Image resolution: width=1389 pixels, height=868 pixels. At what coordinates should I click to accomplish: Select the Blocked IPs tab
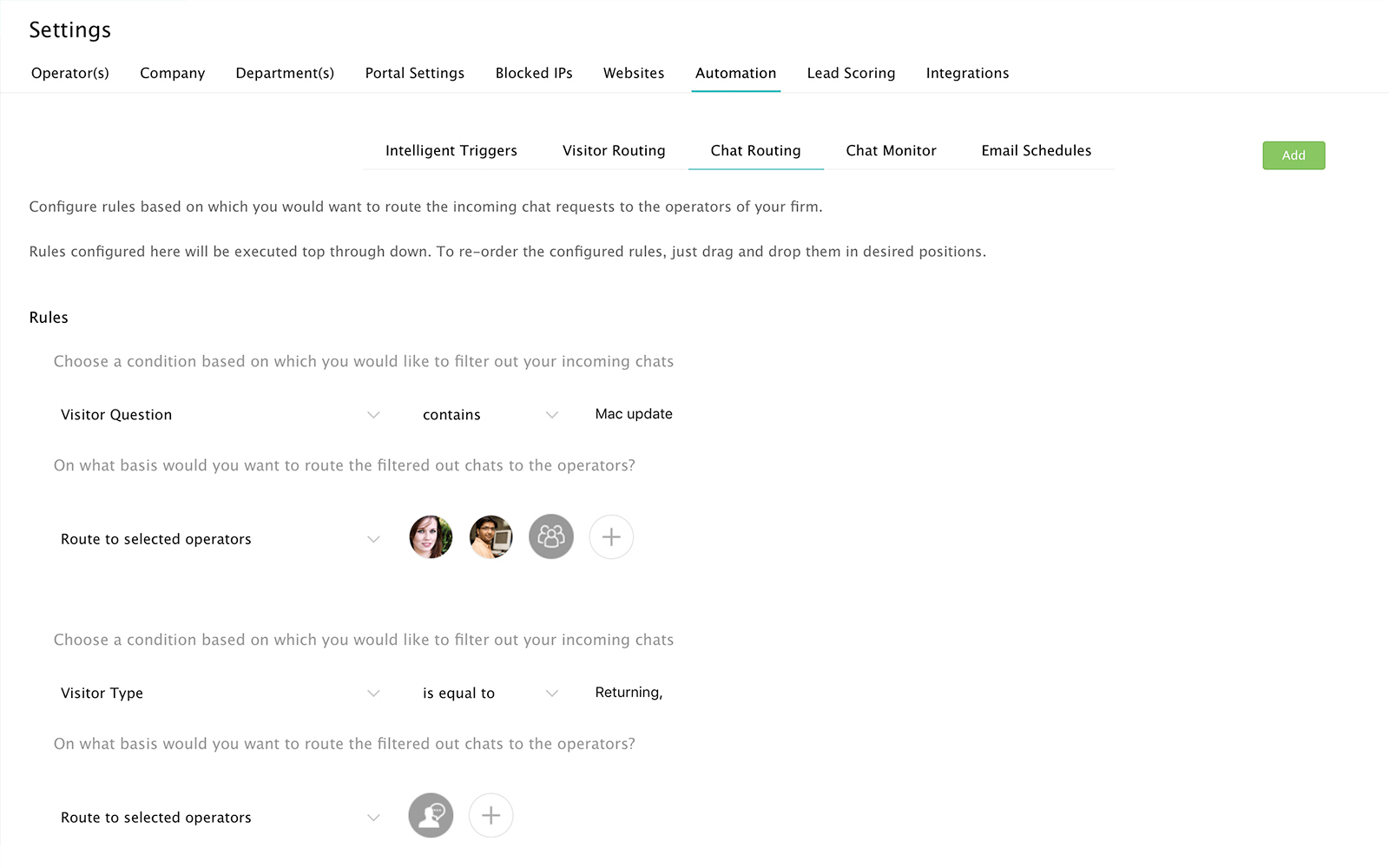(x=534, y=73)
